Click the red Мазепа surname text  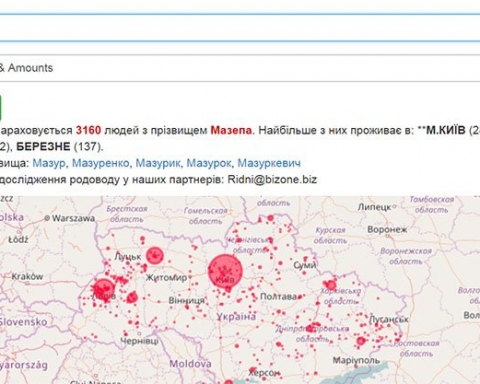pyautogui.click(x=231, y=130)
